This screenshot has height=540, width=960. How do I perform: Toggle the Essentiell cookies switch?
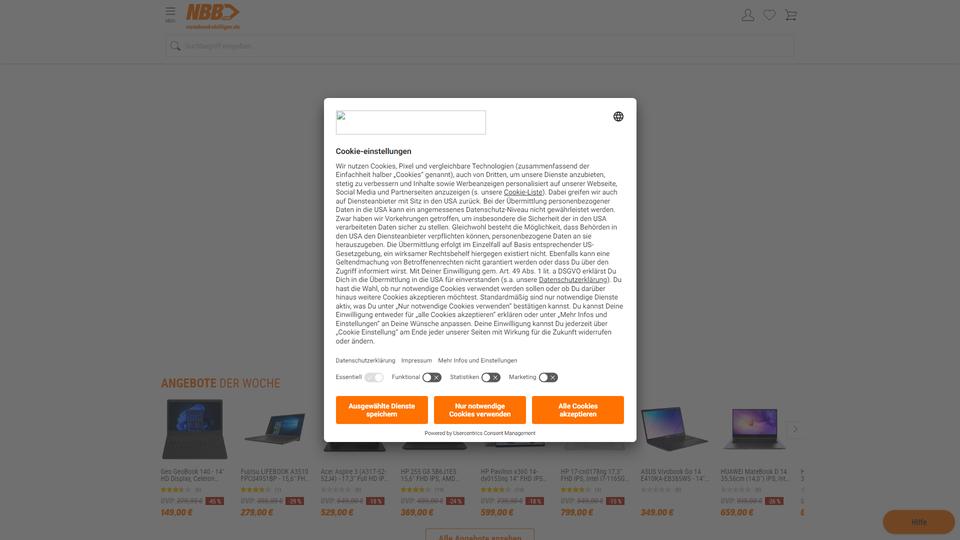373,378
